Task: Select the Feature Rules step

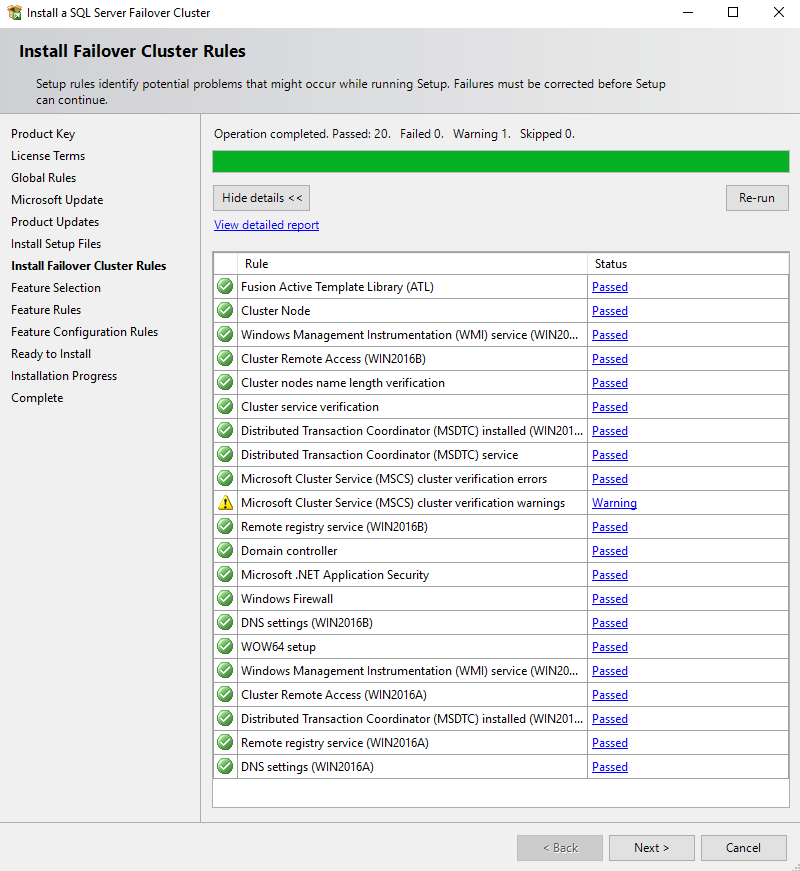Action: [46, 309]
